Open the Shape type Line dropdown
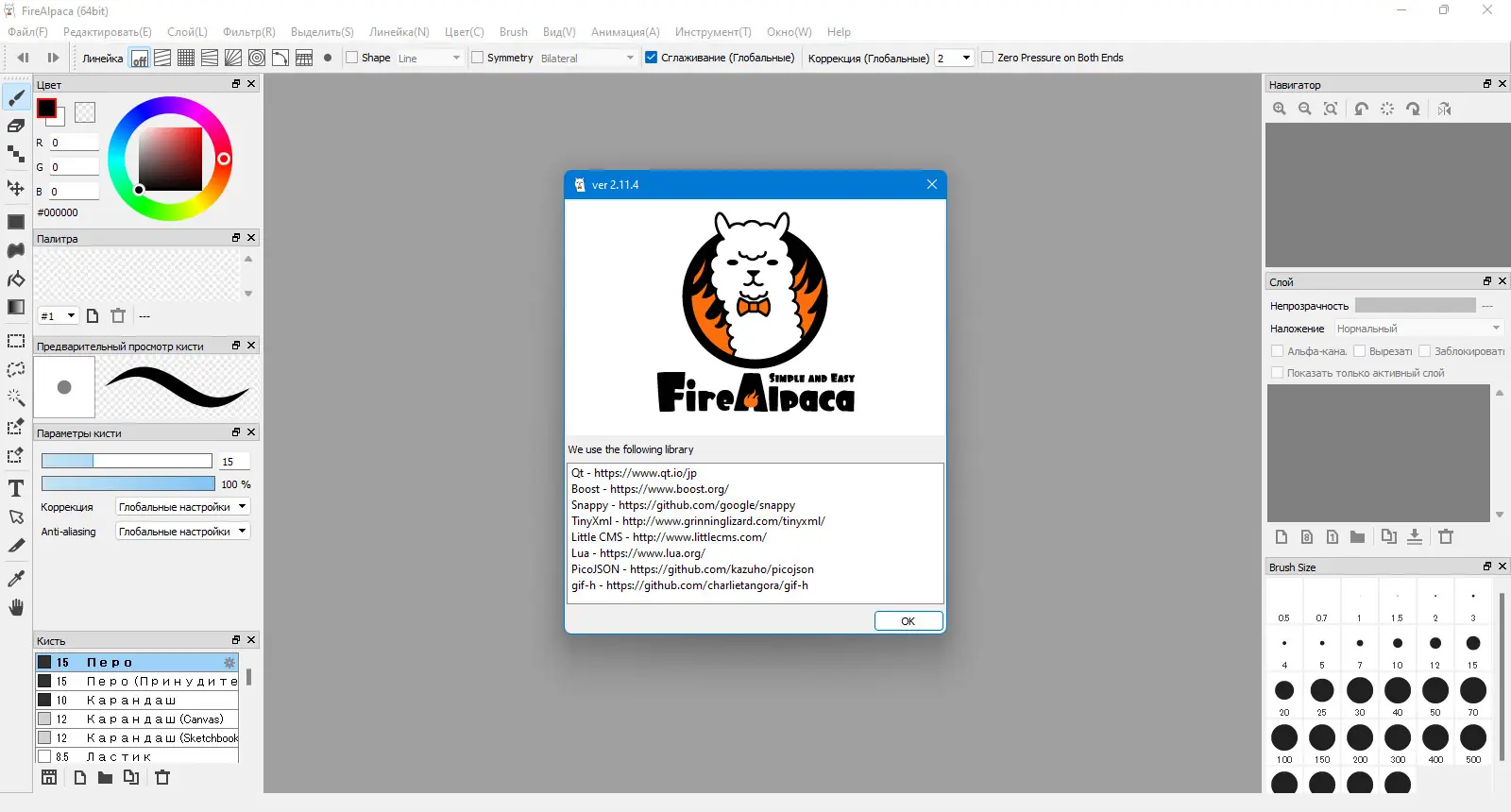 [430, 58]
